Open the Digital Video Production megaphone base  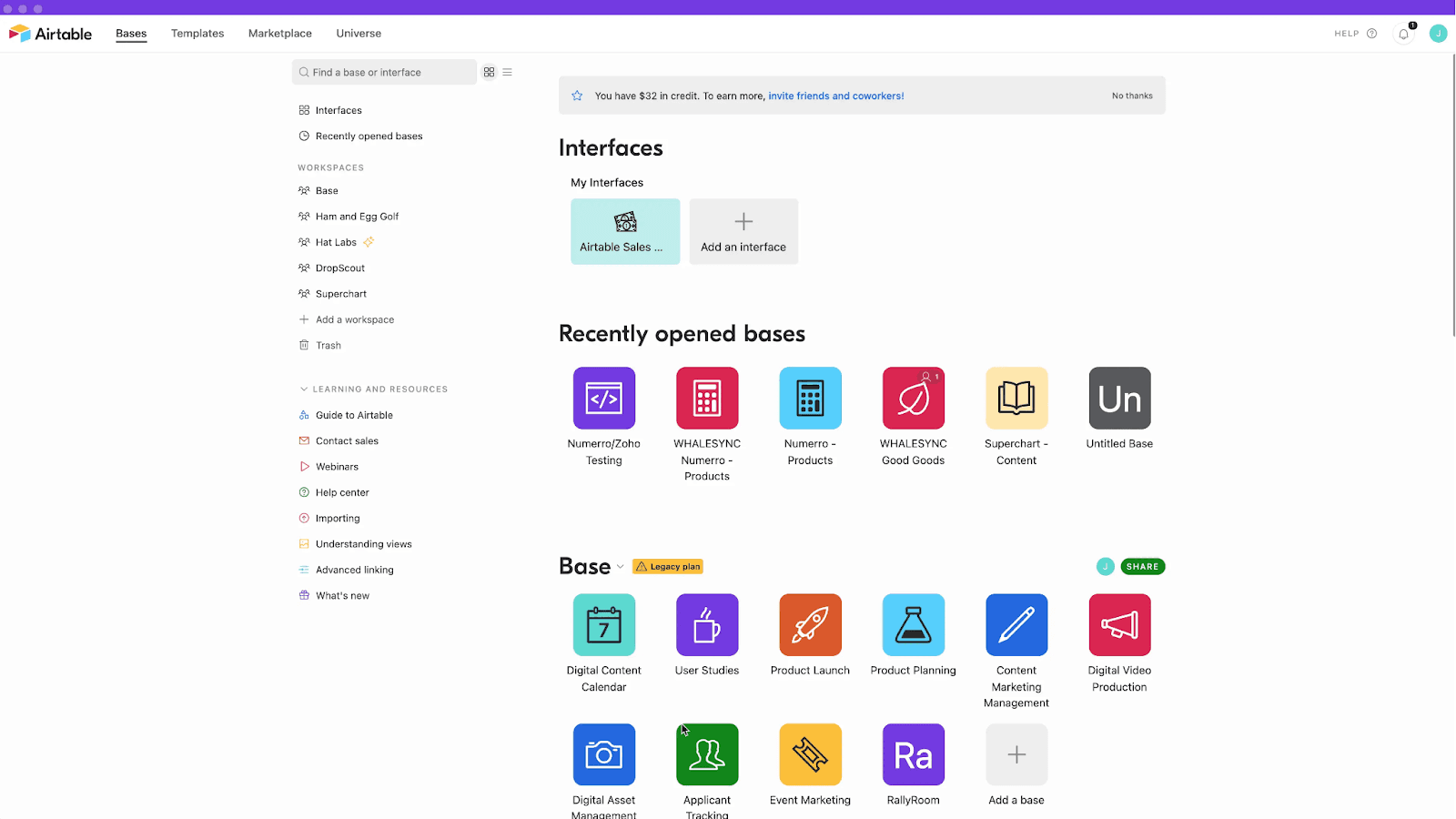click(1119, 624)
